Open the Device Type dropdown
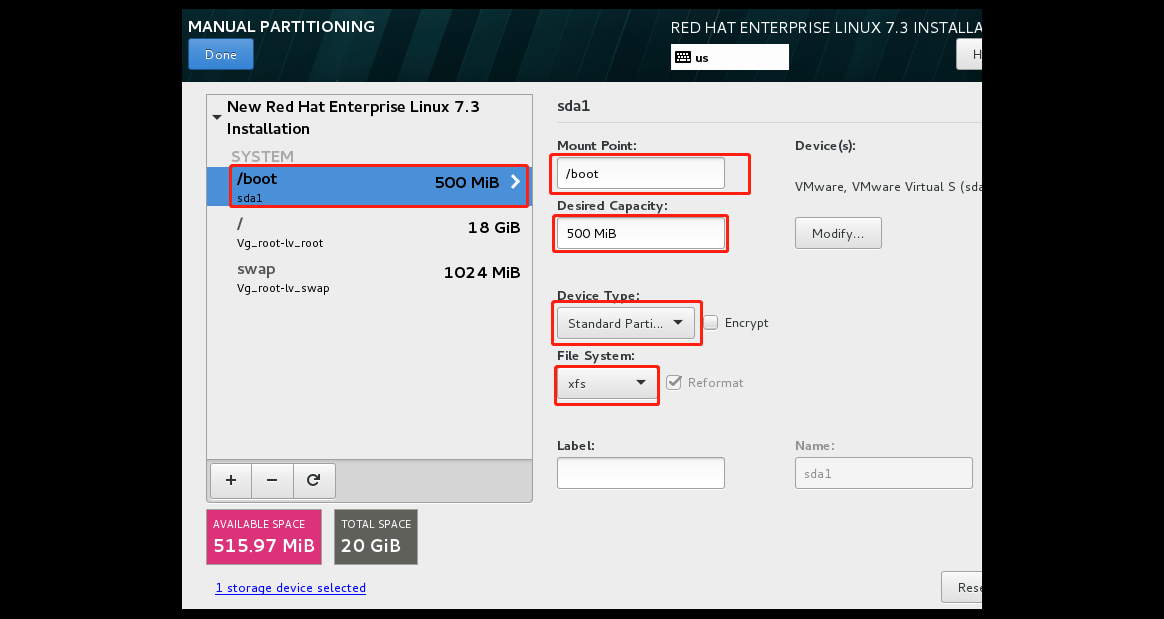This screenshot has width=1164, height=619. click(x=626, y=323)
